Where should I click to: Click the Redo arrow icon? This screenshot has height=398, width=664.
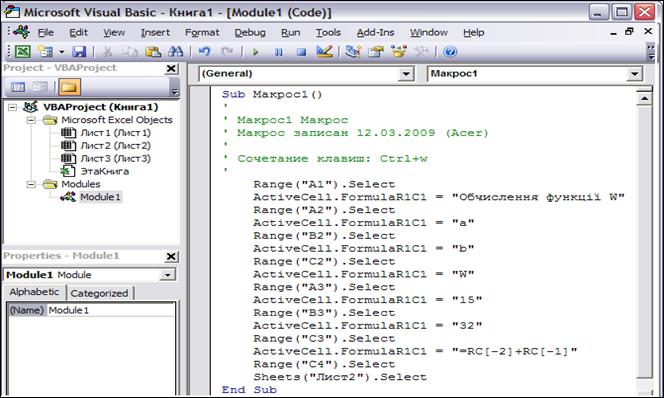coord(227,52)
